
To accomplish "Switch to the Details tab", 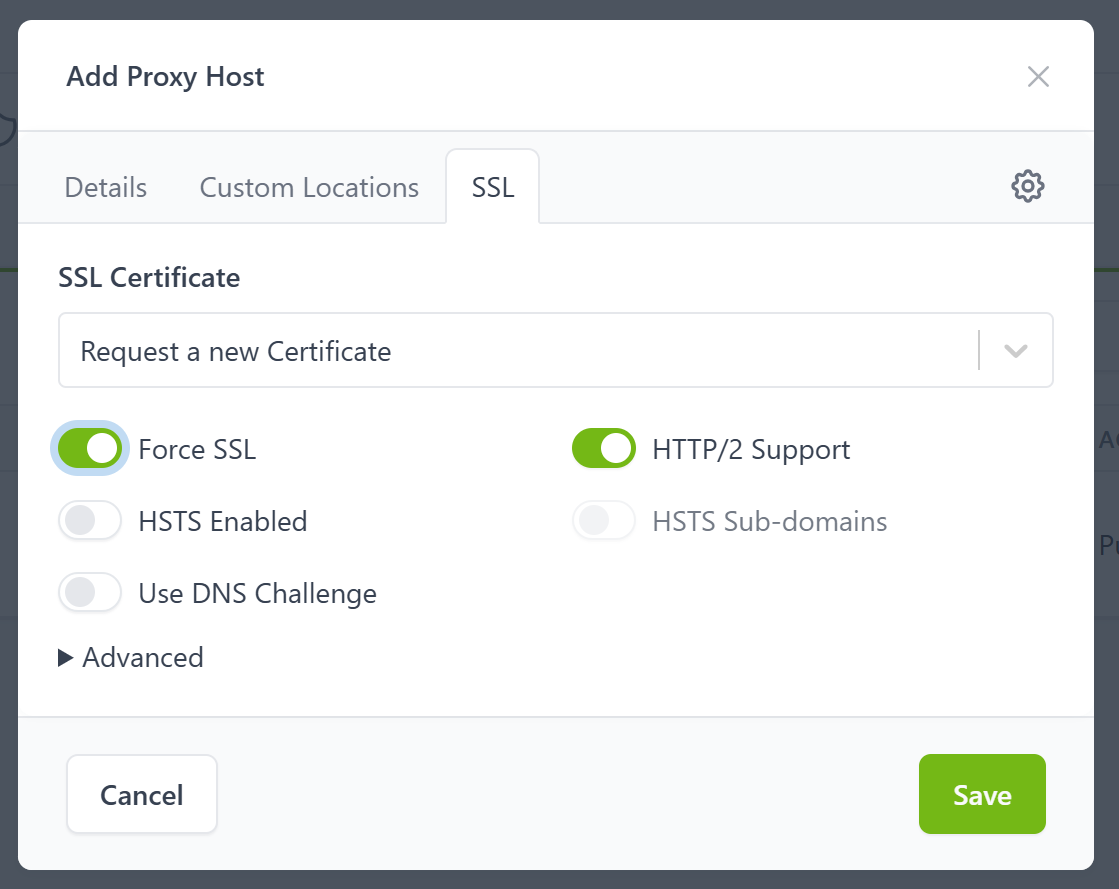I will [x=105, y=188].
